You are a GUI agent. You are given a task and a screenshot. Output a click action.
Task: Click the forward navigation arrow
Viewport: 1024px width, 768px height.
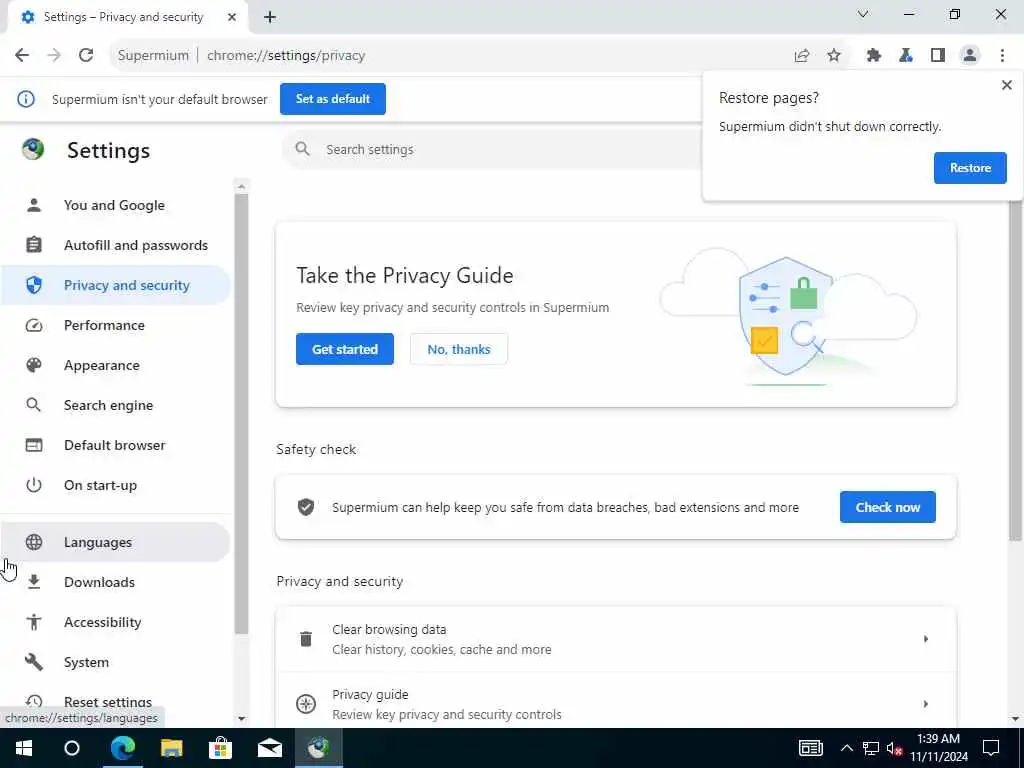pos(54,56)
